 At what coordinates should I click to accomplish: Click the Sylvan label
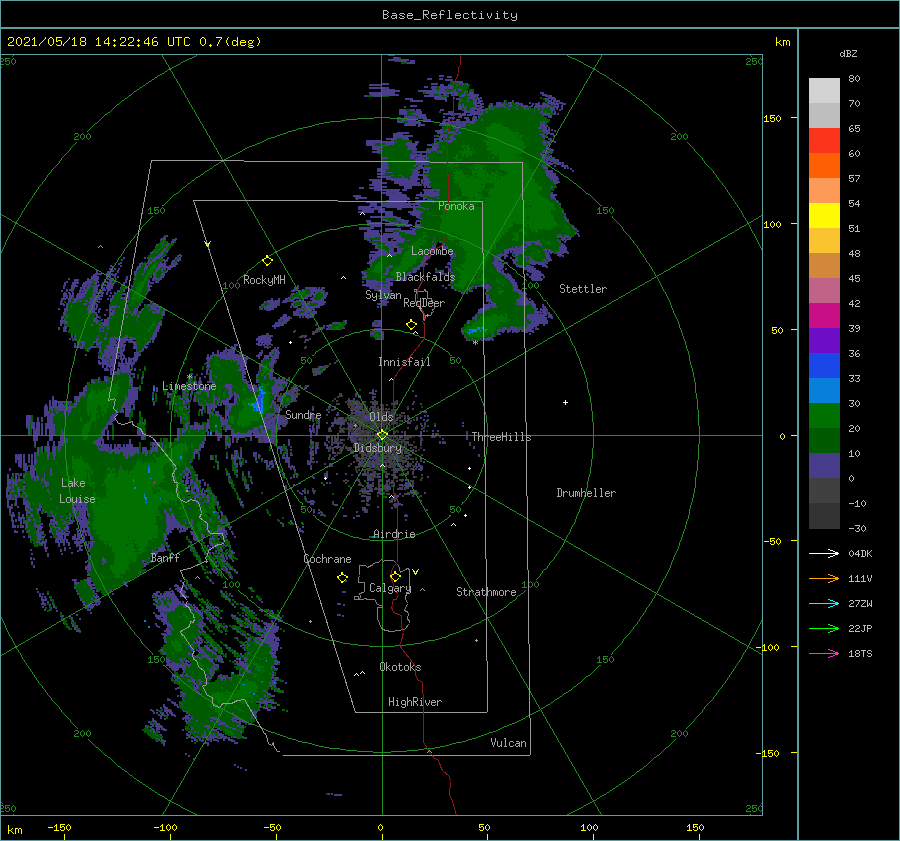point(383,295)
